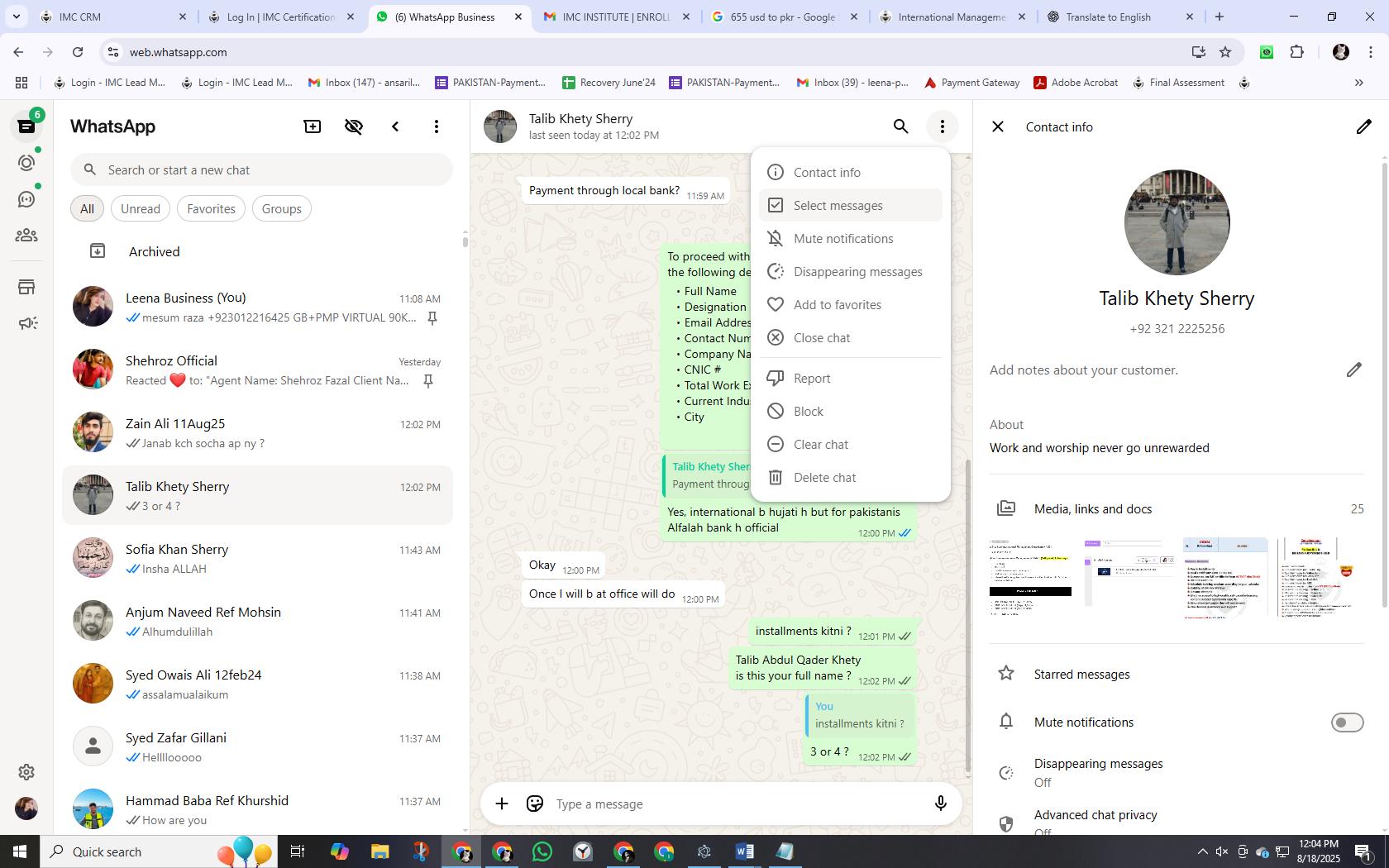1389x868 pixels.
Task: Open Media, links and docs section
Action: click(1177, 508)
